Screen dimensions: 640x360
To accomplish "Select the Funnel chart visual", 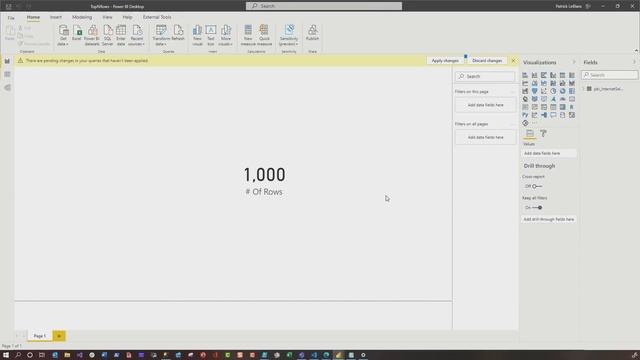I will 534,91.
